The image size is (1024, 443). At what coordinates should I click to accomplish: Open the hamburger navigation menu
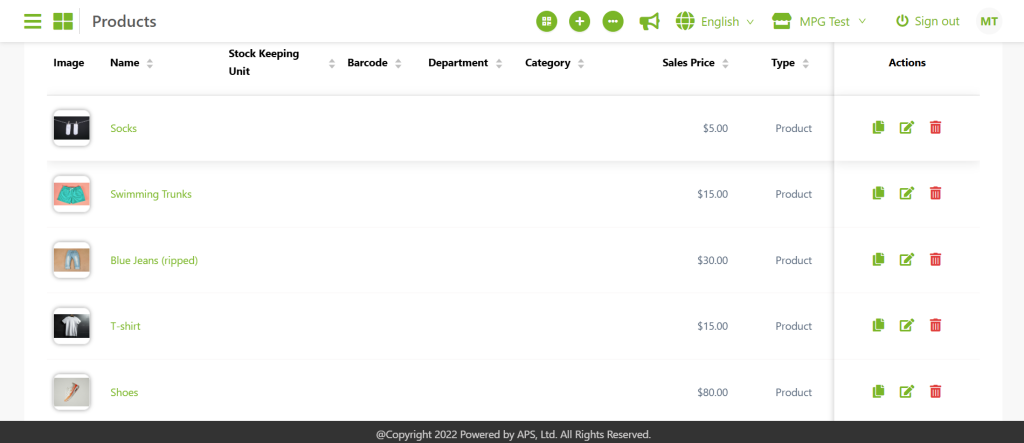[x=33, y=22]
